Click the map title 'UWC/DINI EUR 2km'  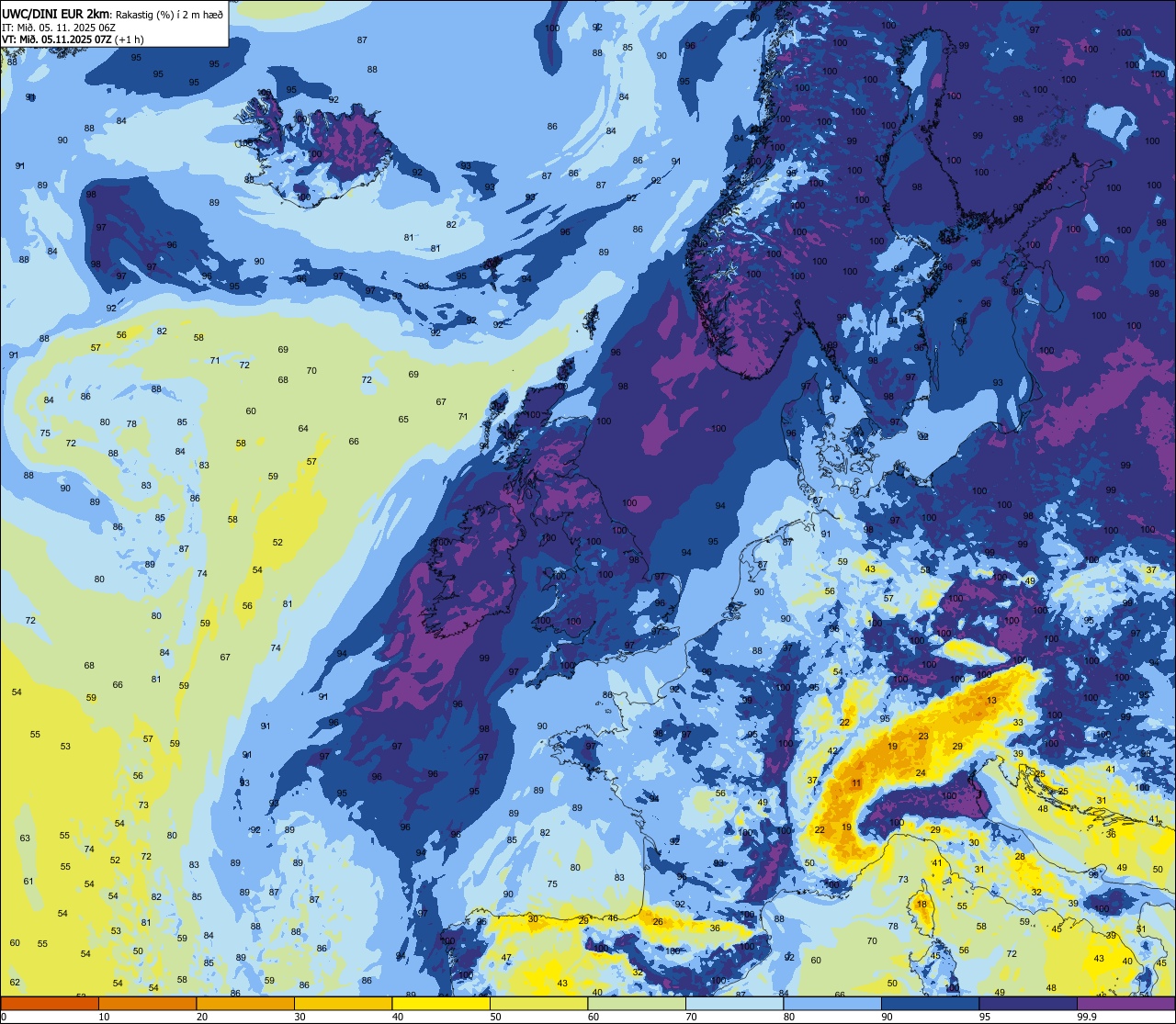(x=56, y=13)
